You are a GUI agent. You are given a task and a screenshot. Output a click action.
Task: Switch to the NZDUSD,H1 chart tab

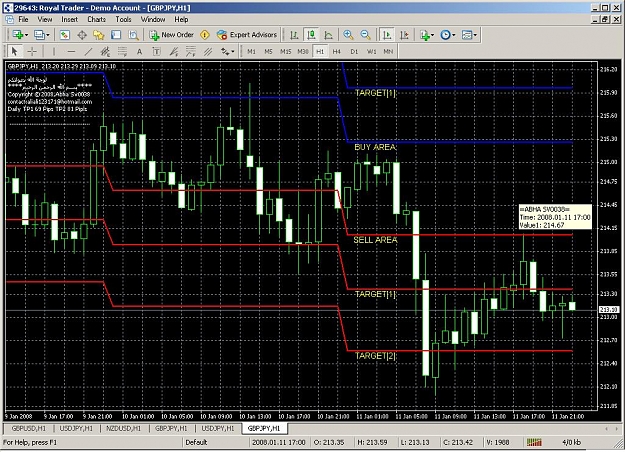point(123,428)
